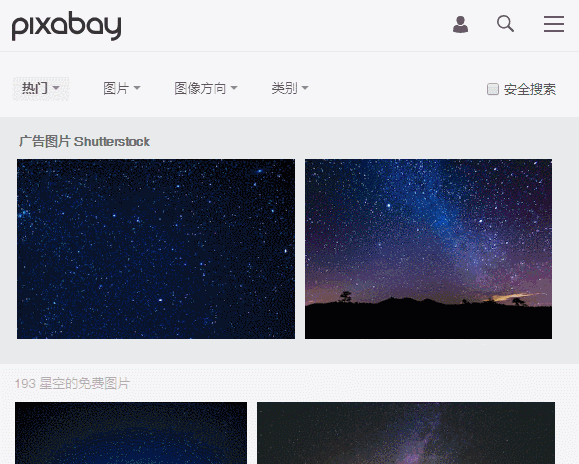Click the Pixabay logo

coord(66,25)
